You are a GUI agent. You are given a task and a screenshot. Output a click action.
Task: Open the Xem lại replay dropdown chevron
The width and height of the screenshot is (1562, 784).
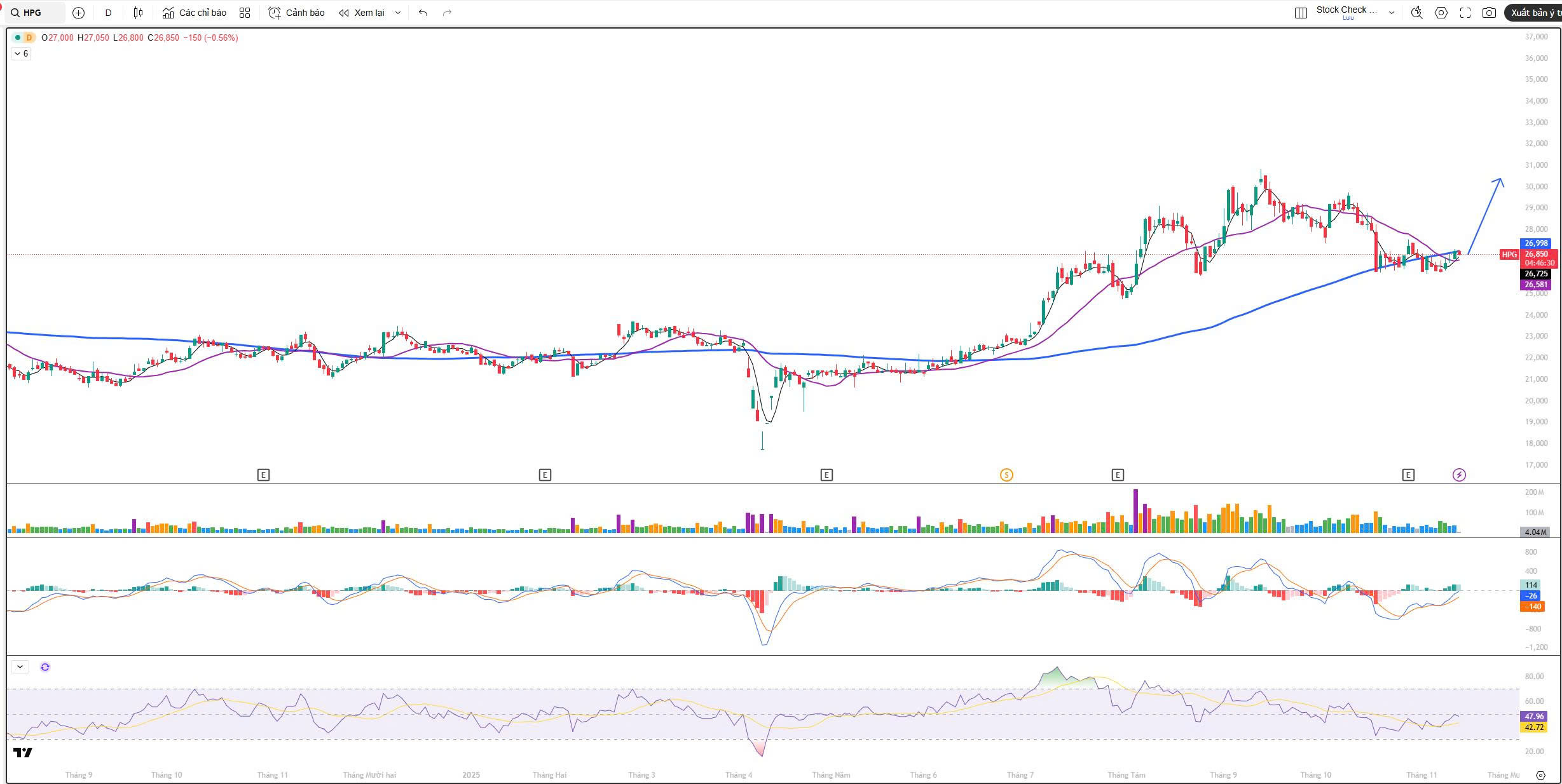point(398,13)
